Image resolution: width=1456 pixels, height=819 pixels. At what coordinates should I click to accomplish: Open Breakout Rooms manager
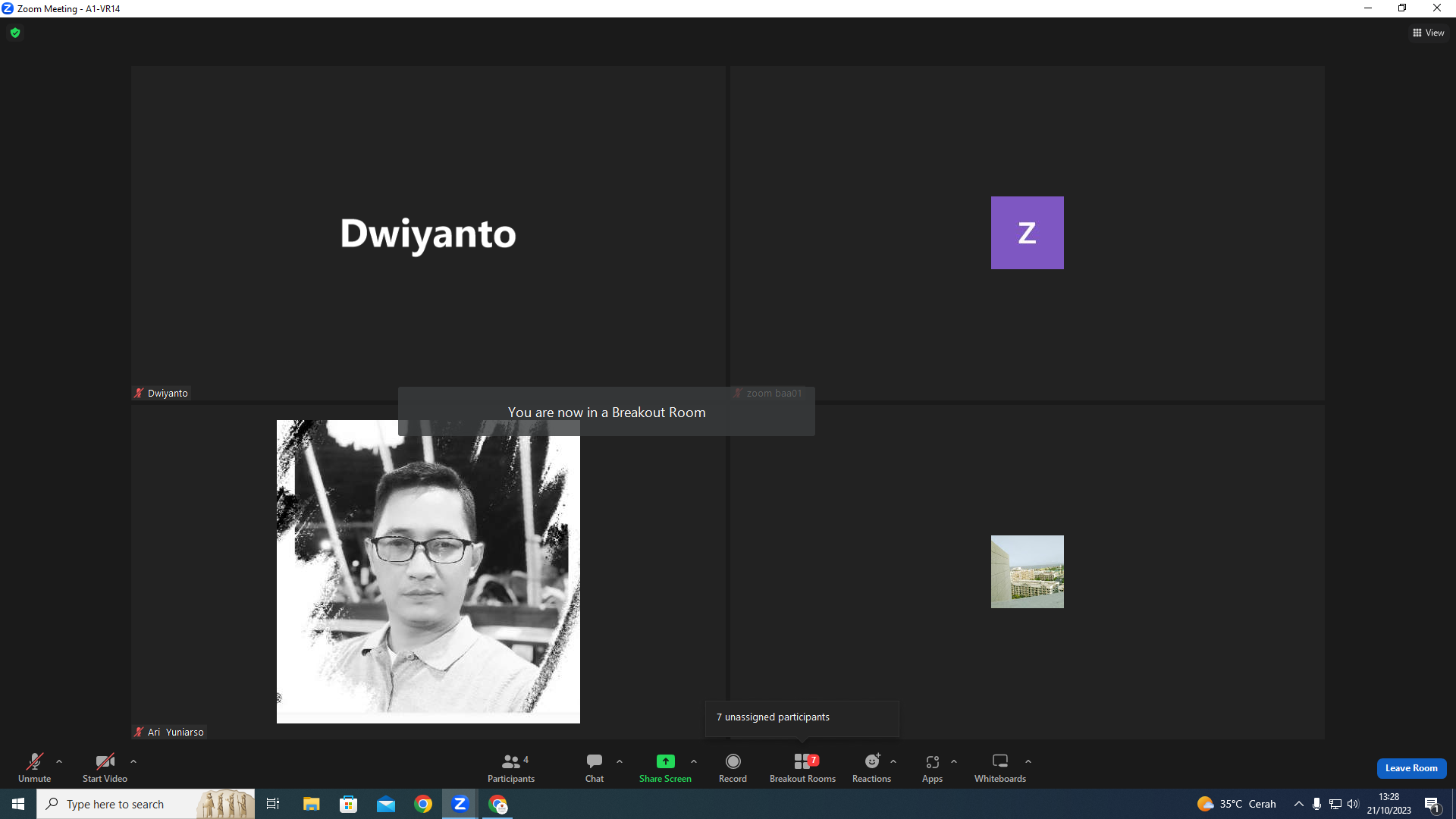tap(802, 767)
